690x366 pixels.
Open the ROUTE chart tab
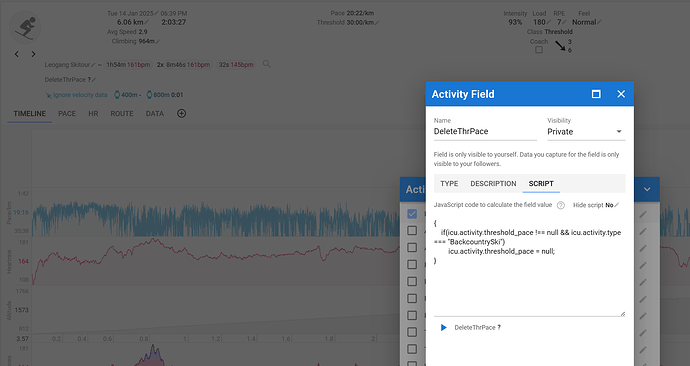[122, 113]
